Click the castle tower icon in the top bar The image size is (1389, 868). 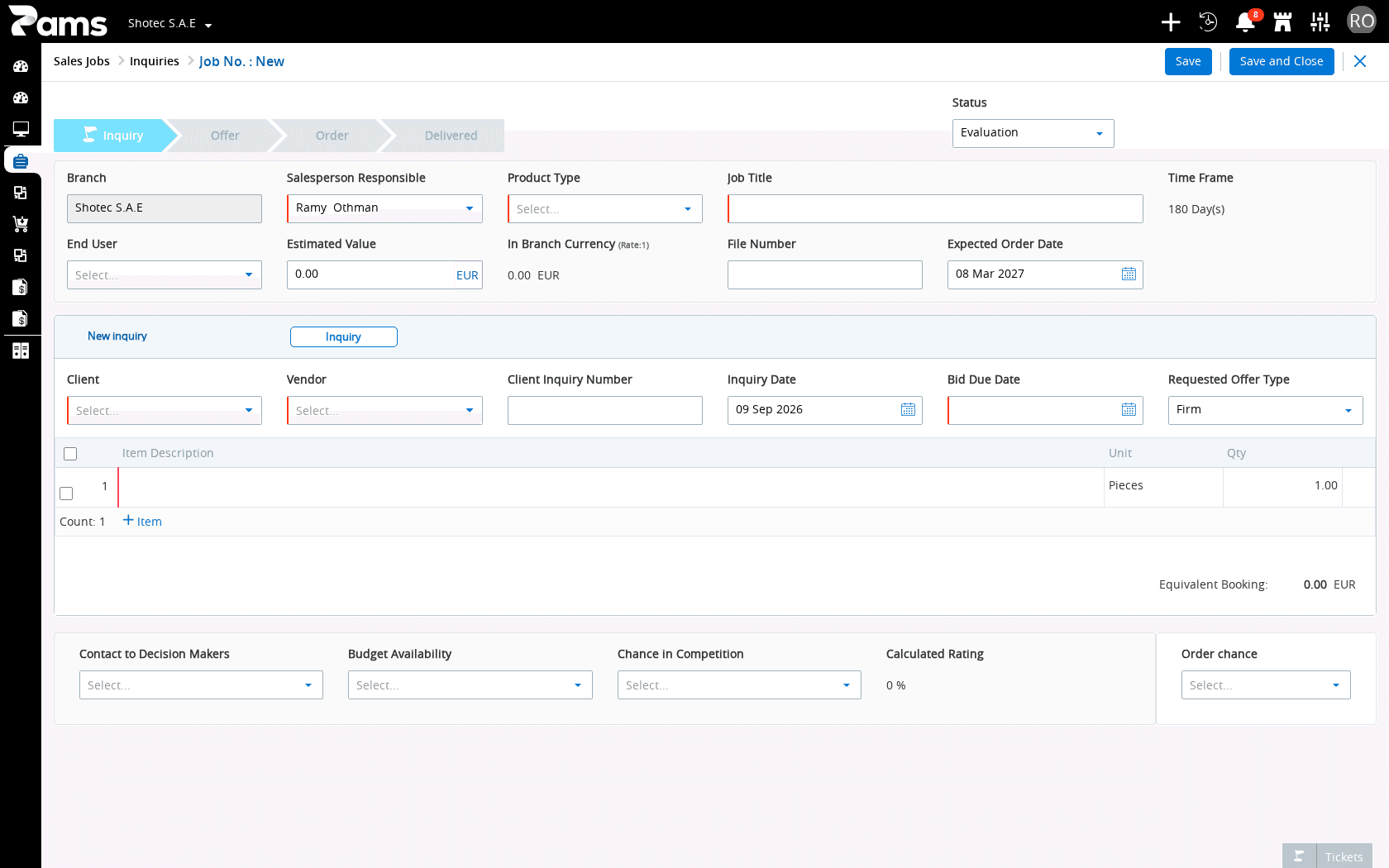[x=1282, y=22]
